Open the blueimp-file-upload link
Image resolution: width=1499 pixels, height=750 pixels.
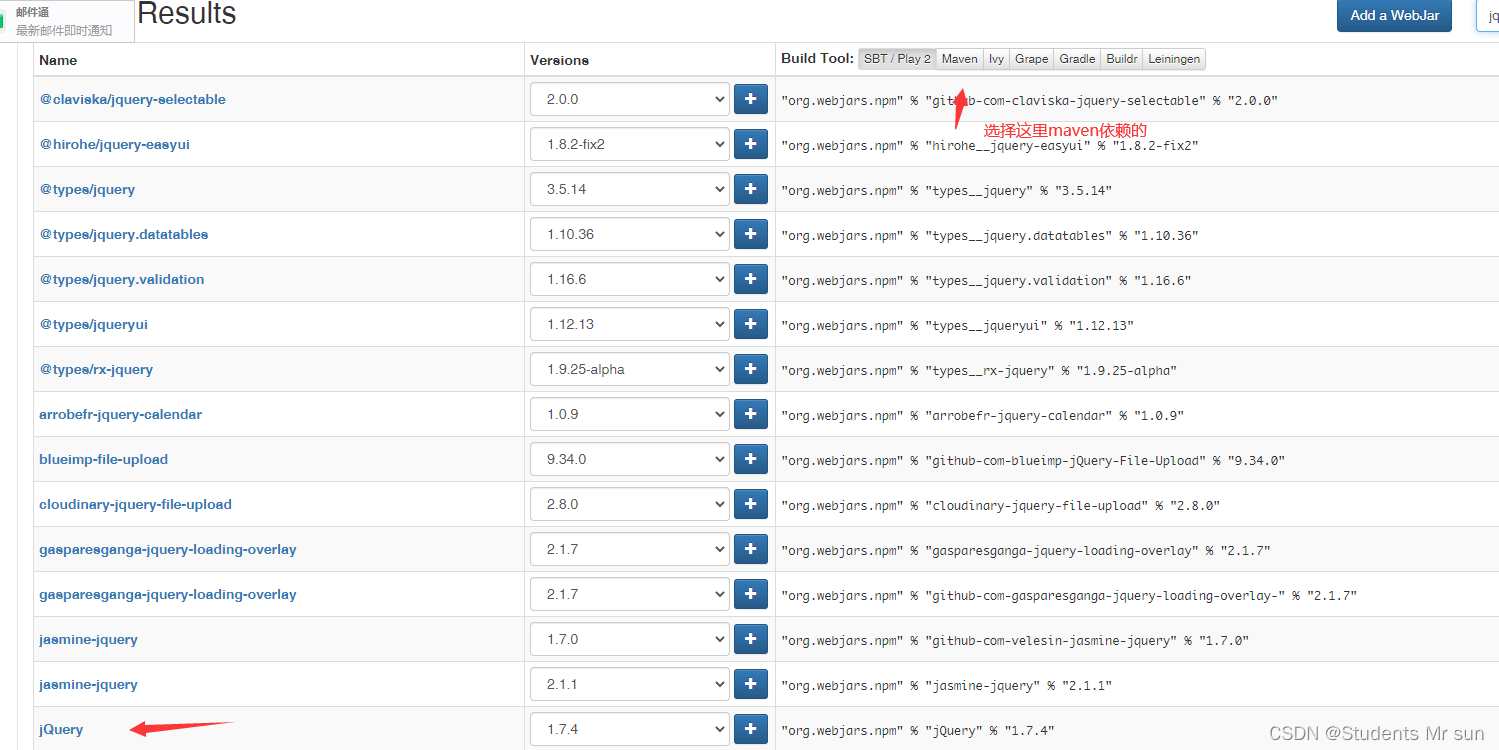tap(104, 459)
